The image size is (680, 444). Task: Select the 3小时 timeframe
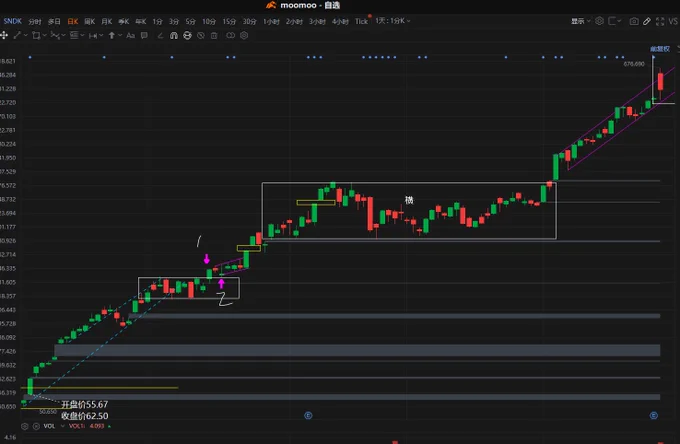(x=317, y=22)
